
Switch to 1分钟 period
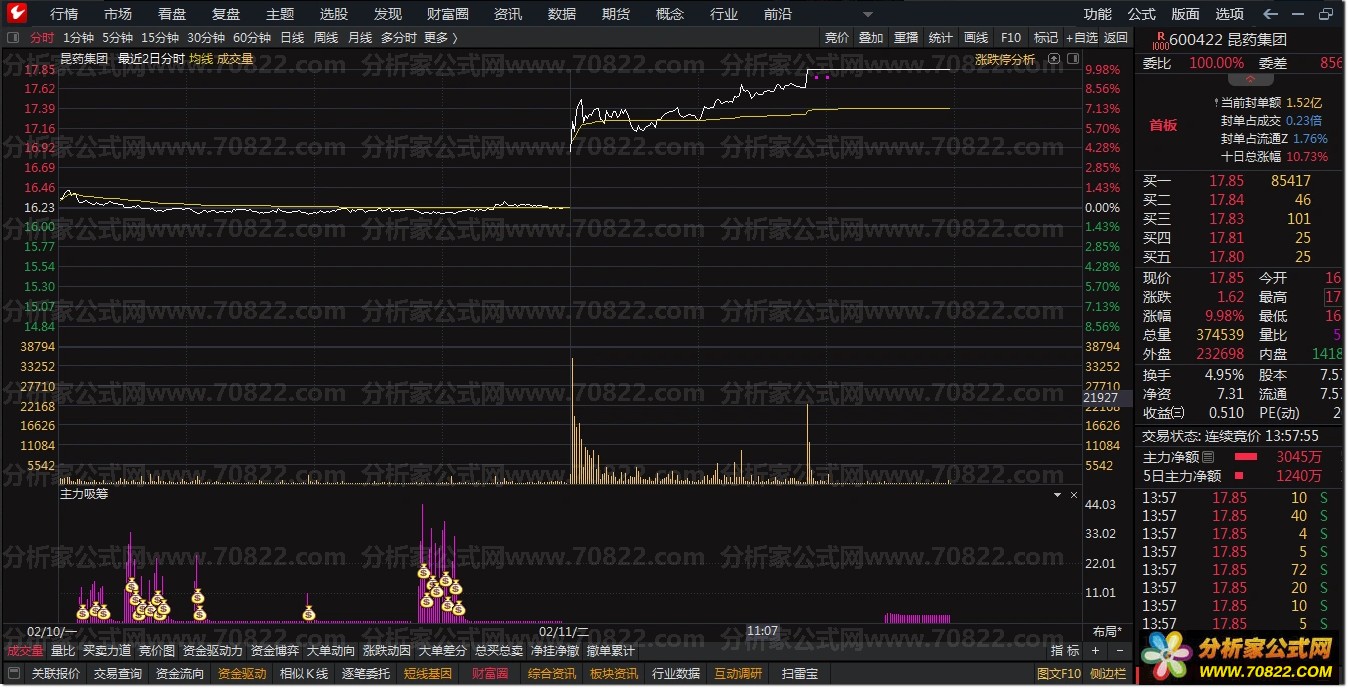[78, 37]
